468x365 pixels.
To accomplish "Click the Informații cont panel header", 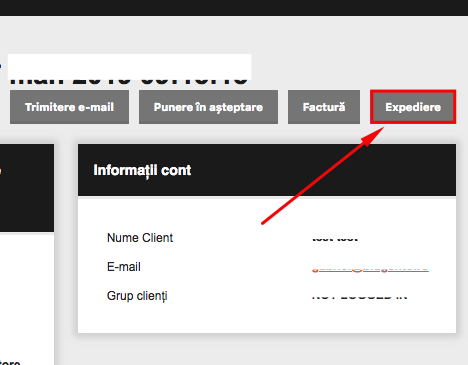I will pyautogui.click(x=267, y=170).
